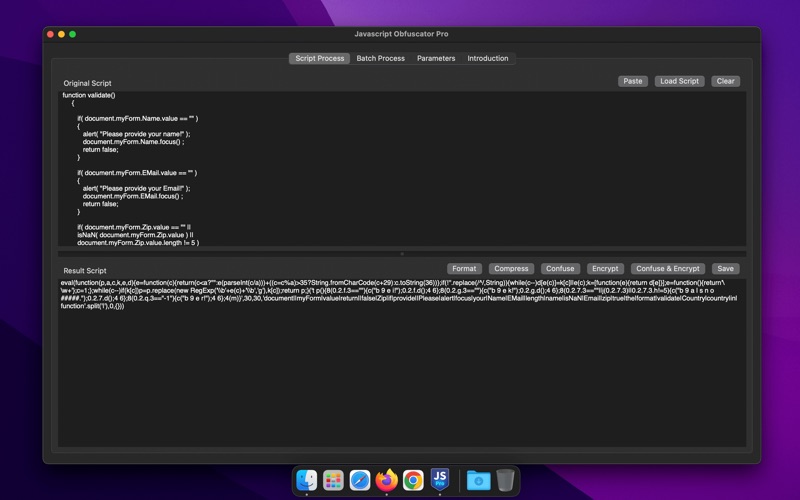Open the Trash in the dock

(x=506, y=480)
